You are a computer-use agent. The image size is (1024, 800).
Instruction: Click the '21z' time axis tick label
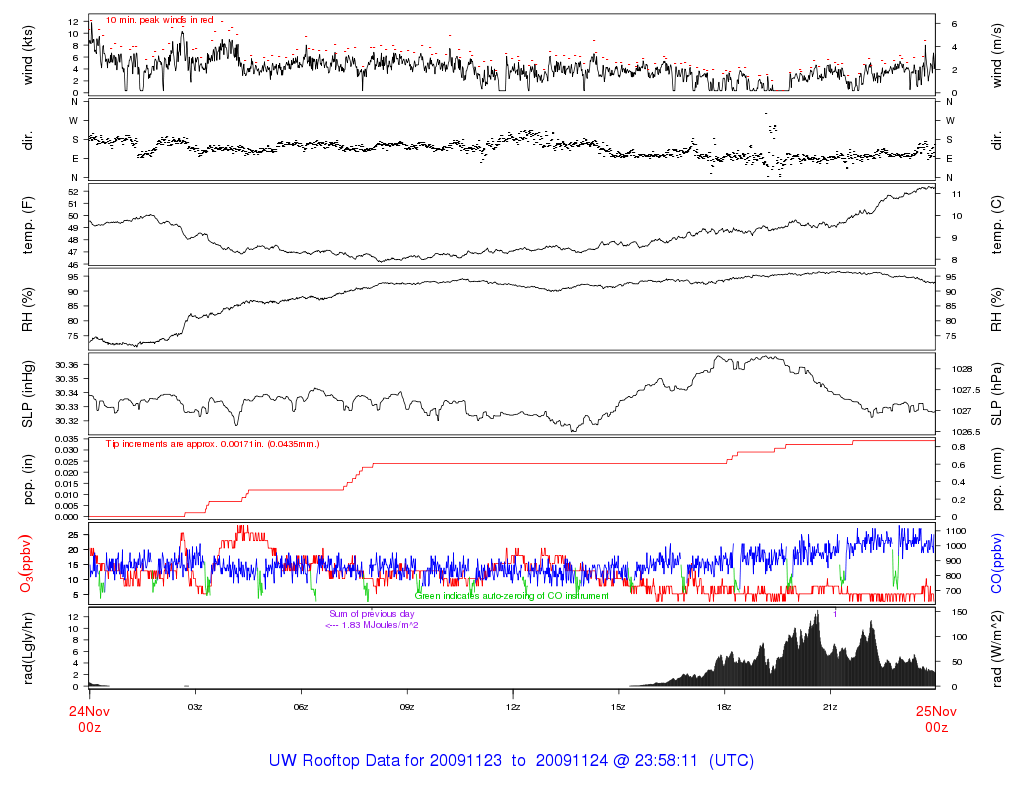pyautogui.click(x=830, y=707)
